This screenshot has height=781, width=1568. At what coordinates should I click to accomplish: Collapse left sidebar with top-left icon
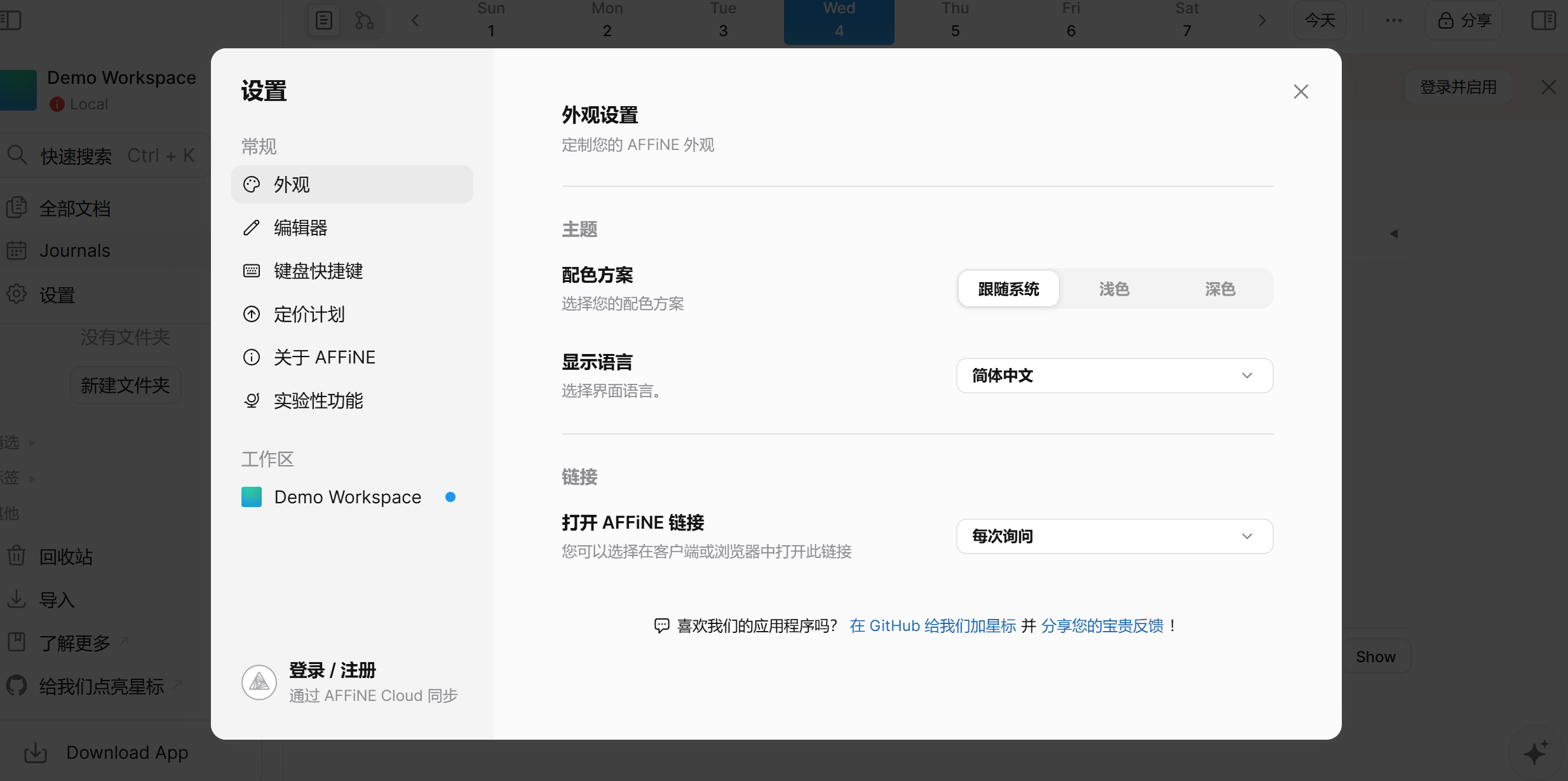tap(10, 20)
